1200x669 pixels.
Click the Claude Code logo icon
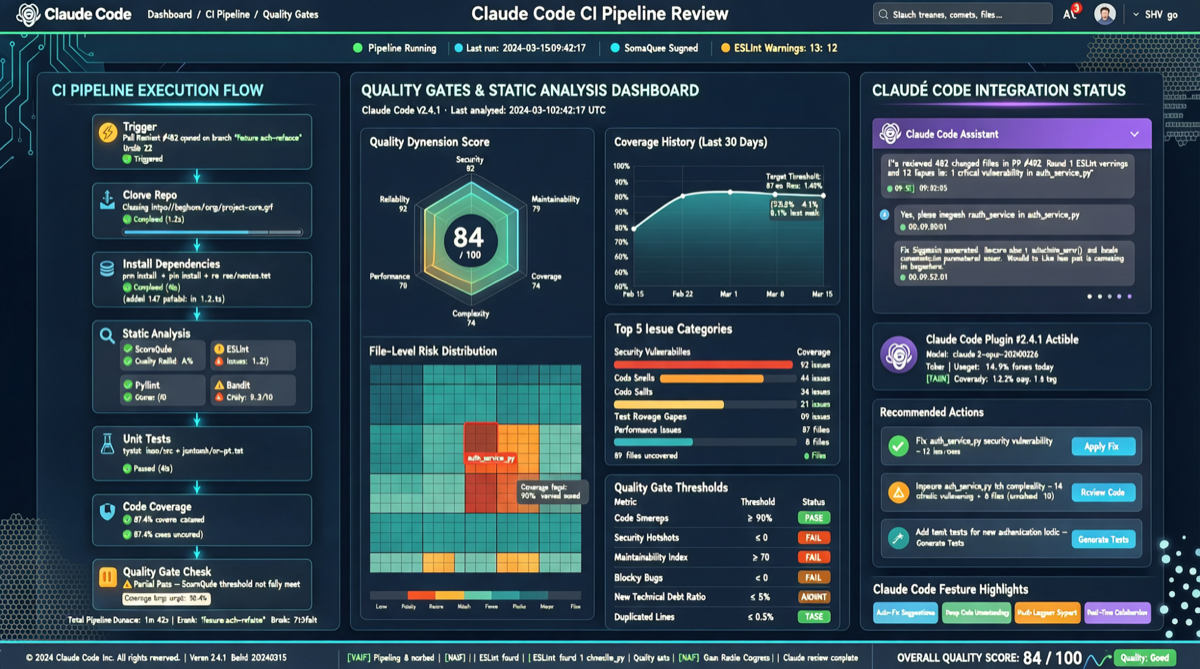pyautogui.click(x=28, y=15)
